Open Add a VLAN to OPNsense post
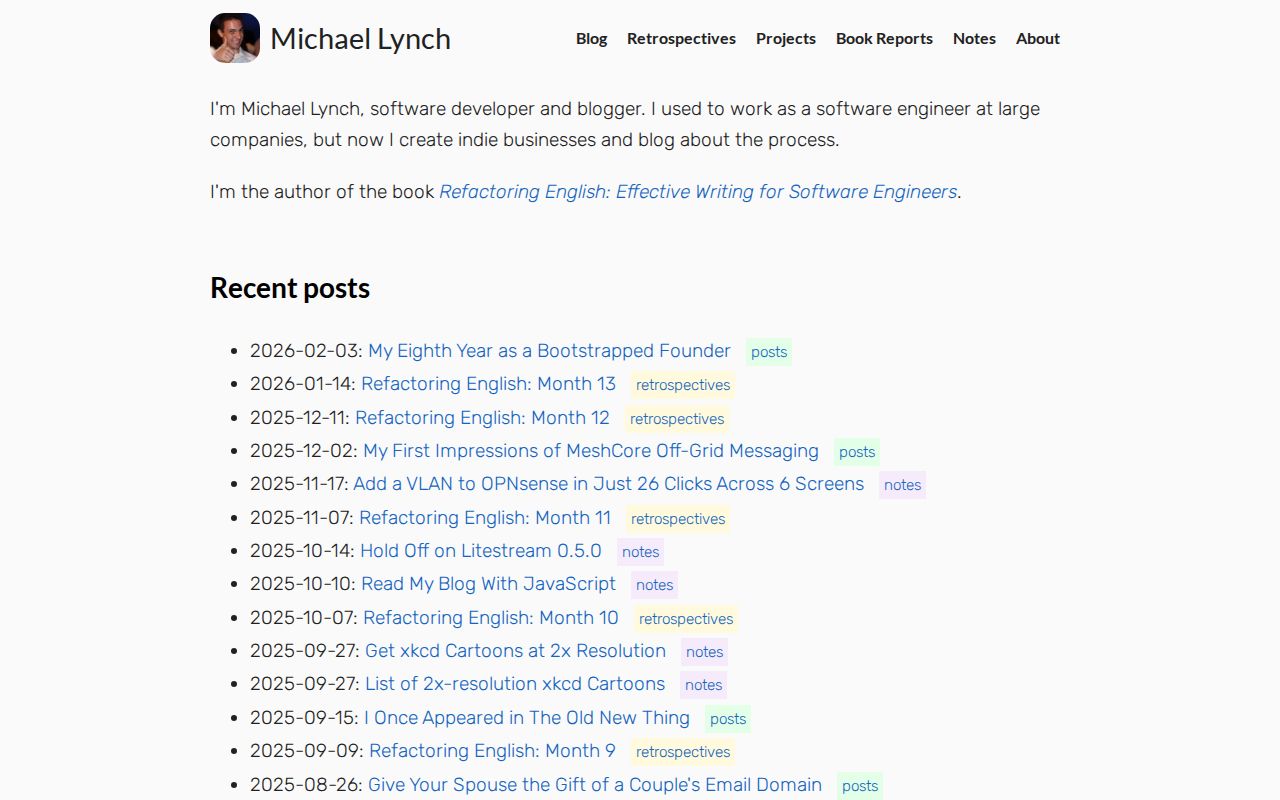1280x800 pixels. click(x=607, y=484)
